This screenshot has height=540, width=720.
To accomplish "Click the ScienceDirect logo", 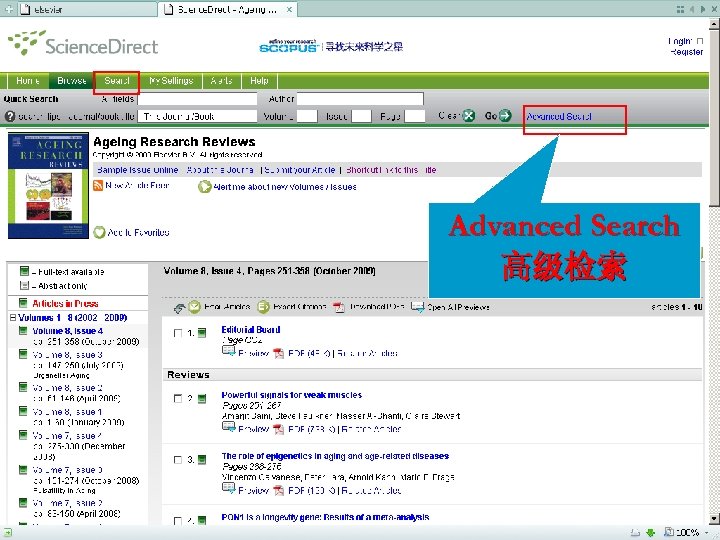I will (x=83, y=43).
